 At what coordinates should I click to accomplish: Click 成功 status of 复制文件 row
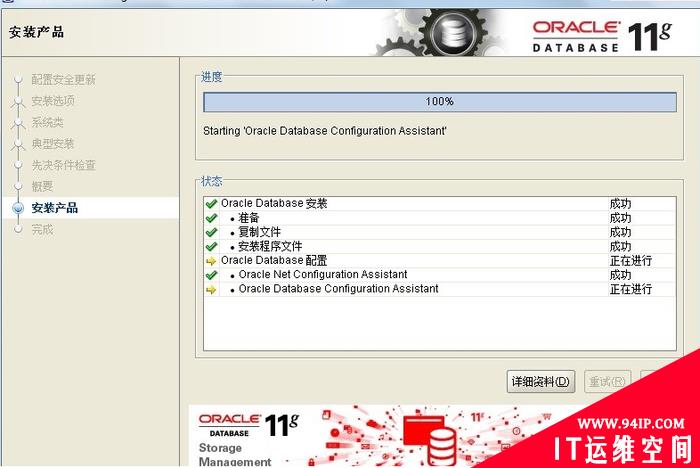point(621,232)
